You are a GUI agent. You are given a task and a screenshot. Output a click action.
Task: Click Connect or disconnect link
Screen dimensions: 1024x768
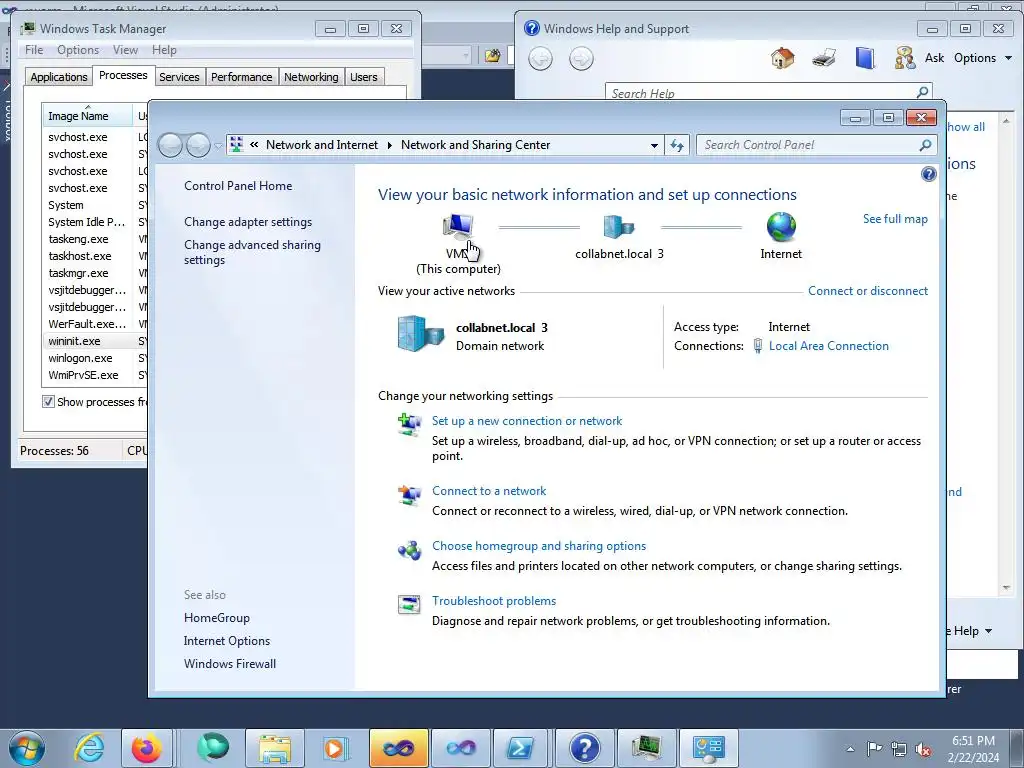point(868,291)
